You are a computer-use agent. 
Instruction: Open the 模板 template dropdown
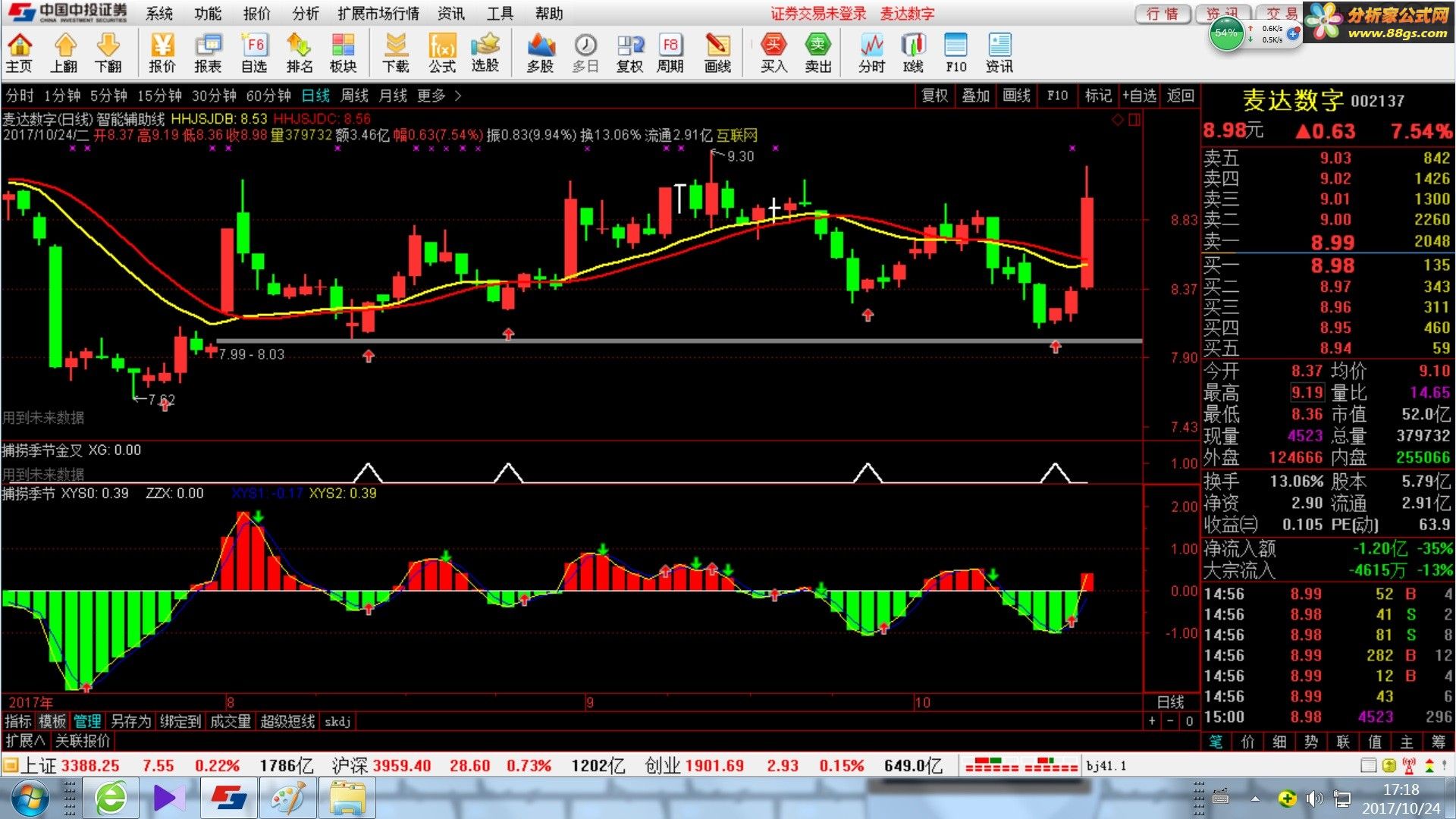click(x=53, y=721)
